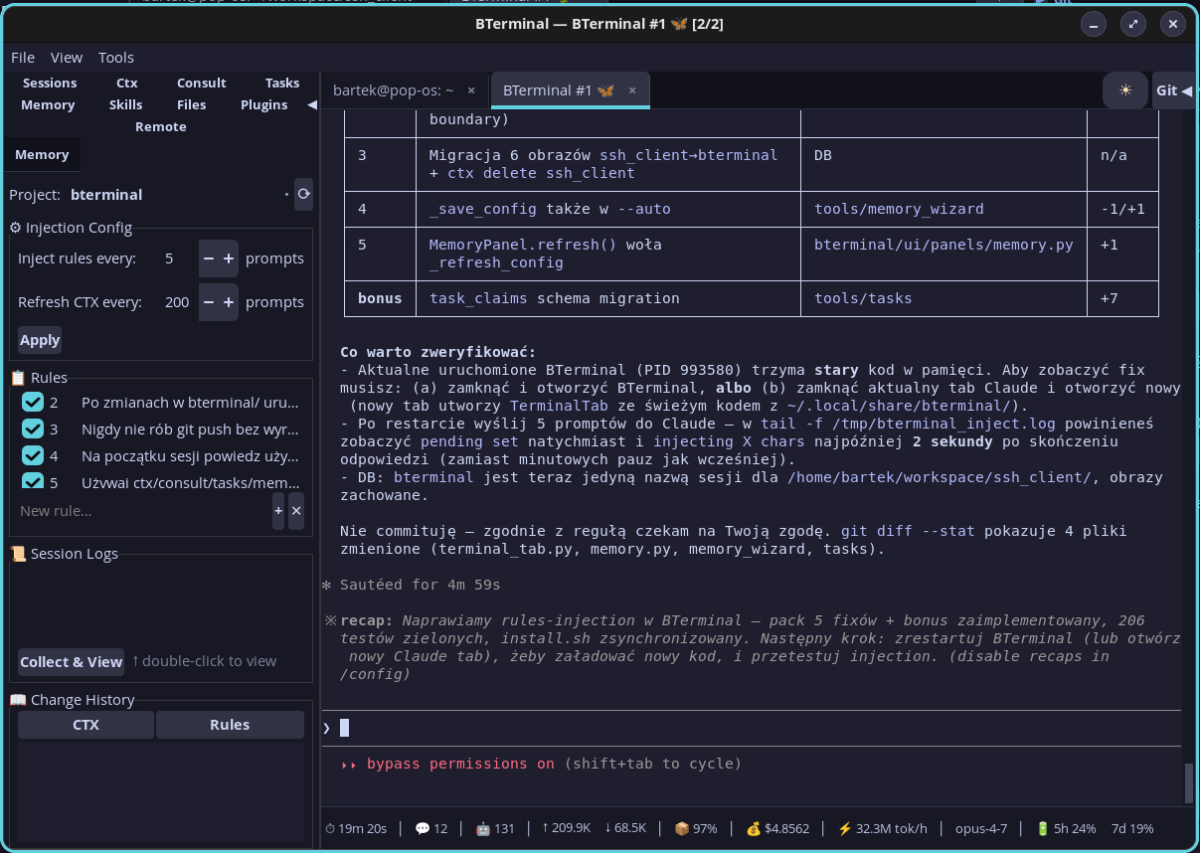The height and width of the screenshot is (853, 1200).
Task: Open the File menu
Action: click(x=22, y=58)
